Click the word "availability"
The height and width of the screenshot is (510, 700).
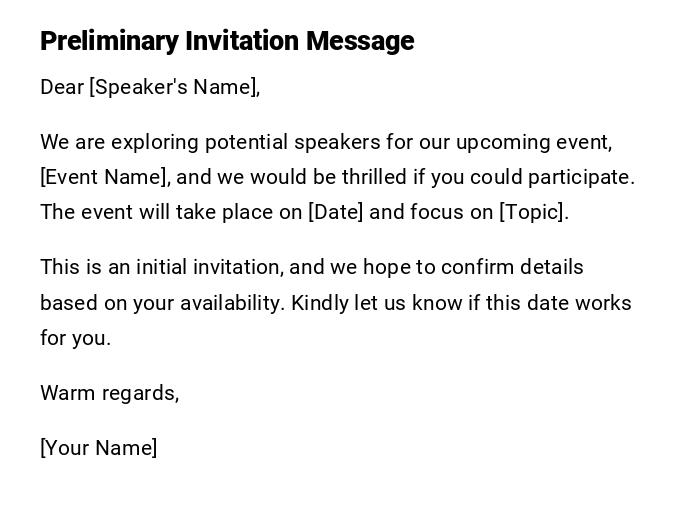pos(234,303)
